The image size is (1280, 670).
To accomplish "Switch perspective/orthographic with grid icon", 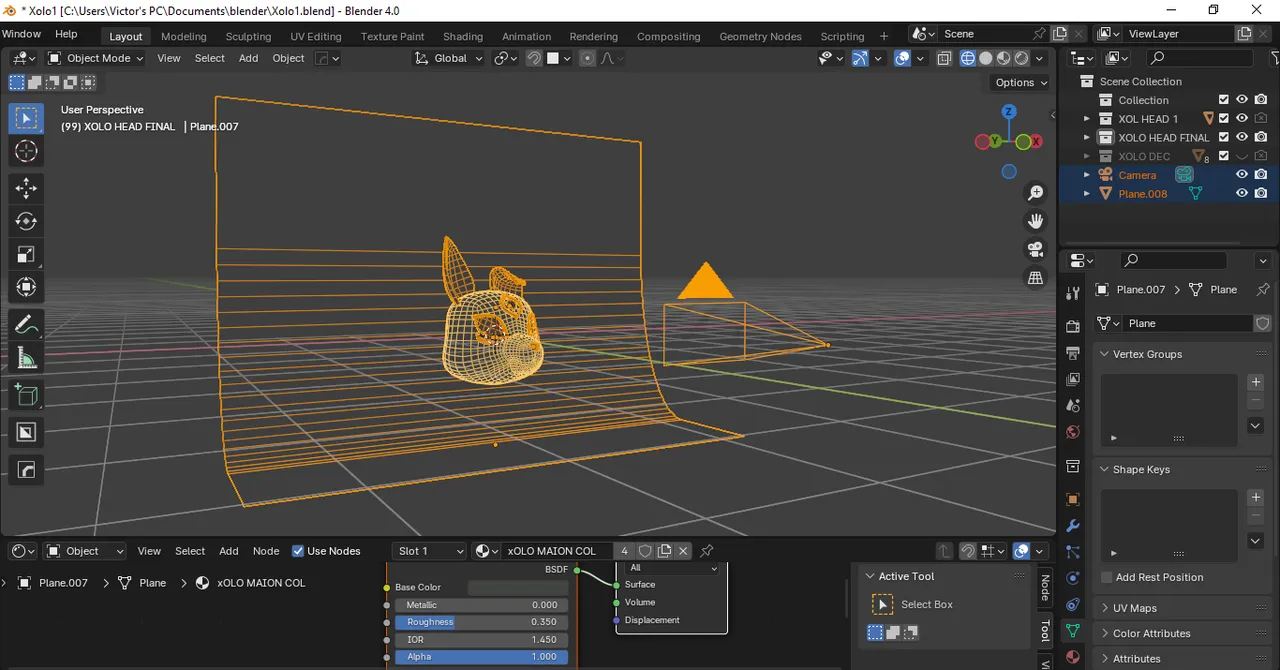I will coord(1036,277).
